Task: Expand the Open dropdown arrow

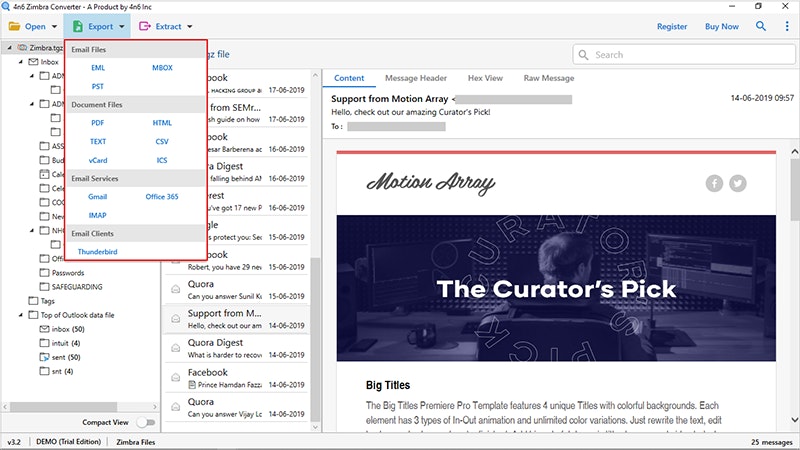Action: [54, 27]
